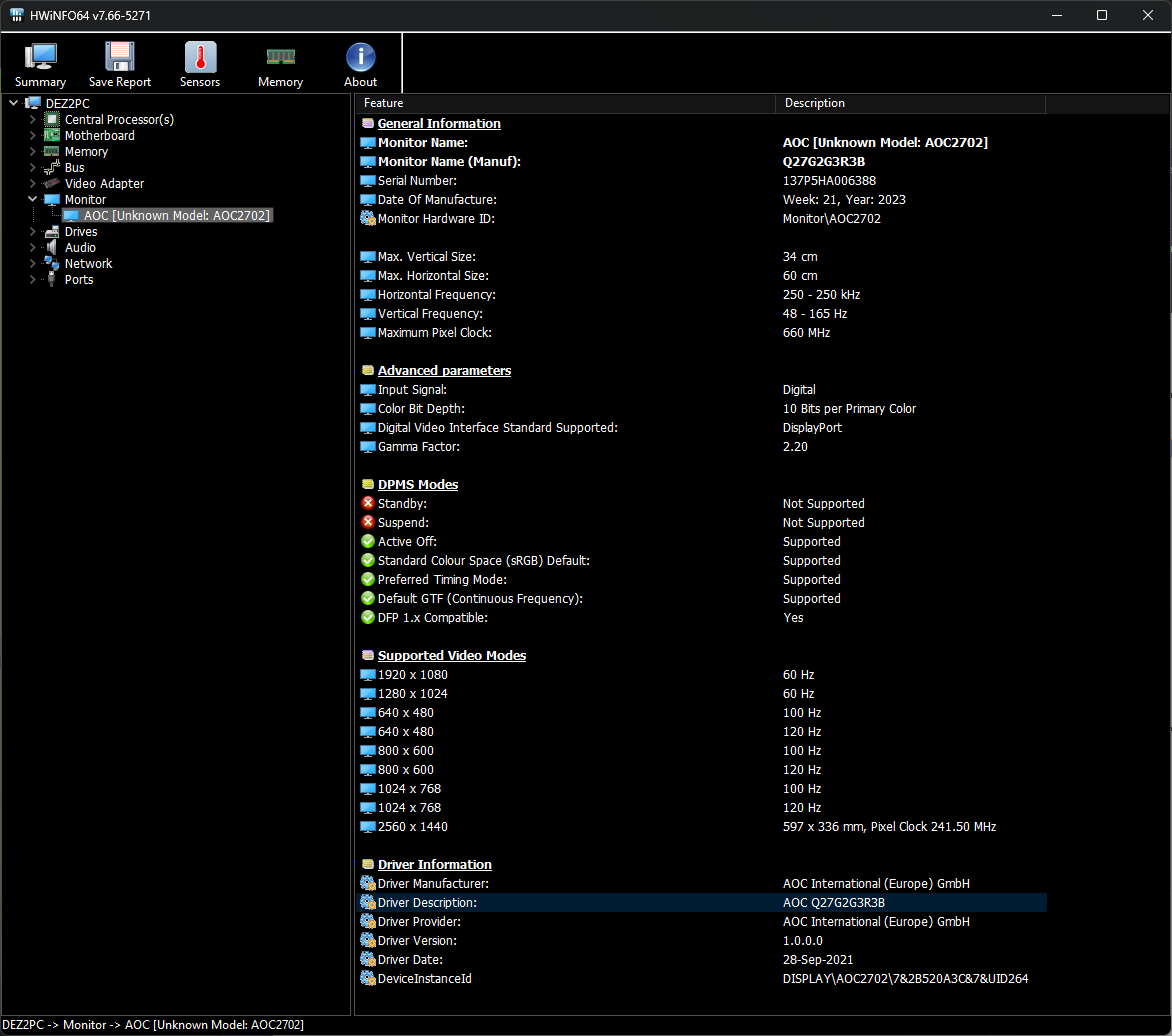Open the Memory module toolbar icon
The width and height of the screenshot is (1172, 1036).
click(x=280, y=57)
